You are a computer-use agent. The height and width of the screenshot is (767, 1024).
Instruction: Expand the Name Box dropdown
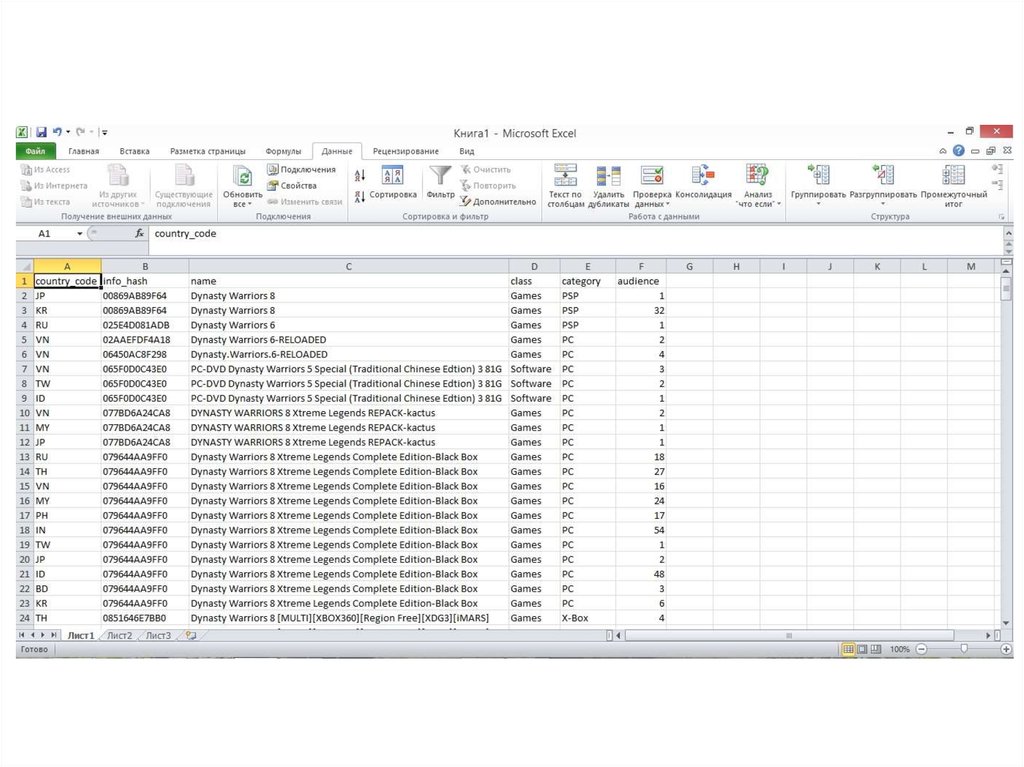pos(80,233)
